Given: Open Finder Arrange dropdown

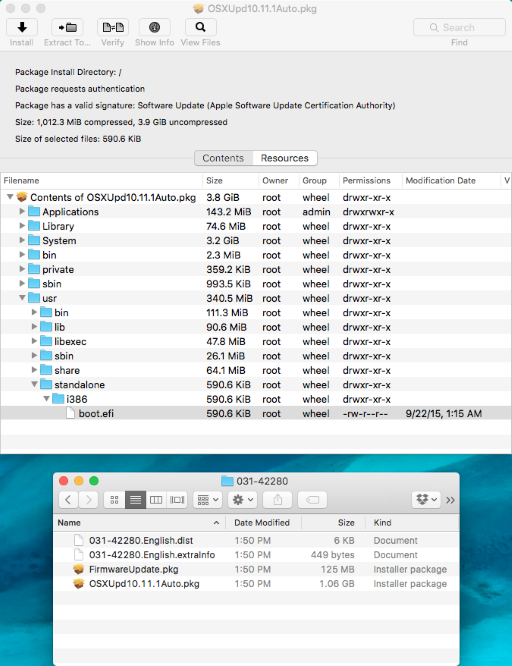Looking at the screenshot, I should point(208,500).
